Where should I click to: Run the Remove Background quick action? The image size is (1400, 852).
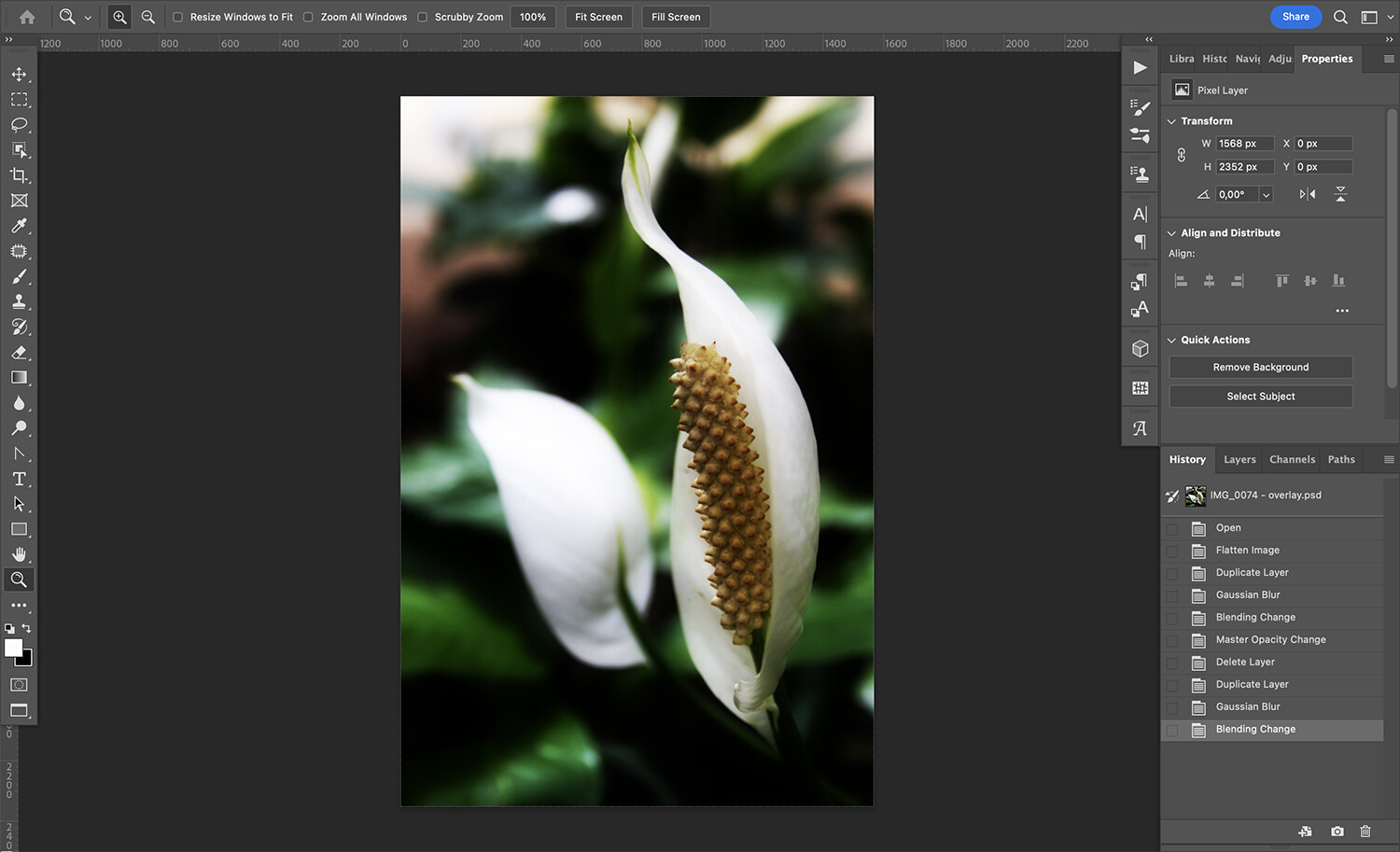click(1260, 367)
